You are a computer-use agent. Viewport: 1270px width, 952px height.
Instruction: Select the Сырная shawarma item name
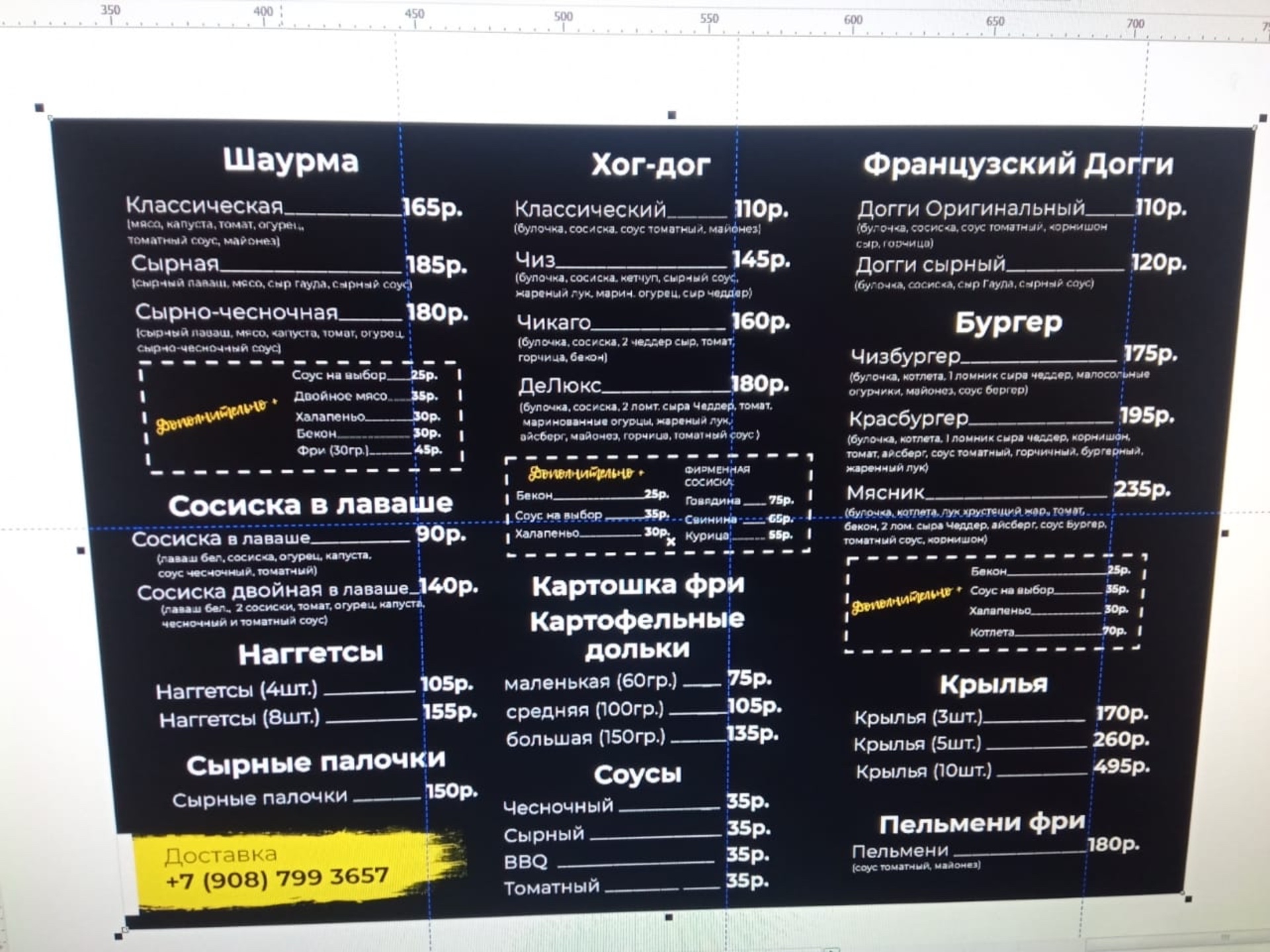pos(175,263)
